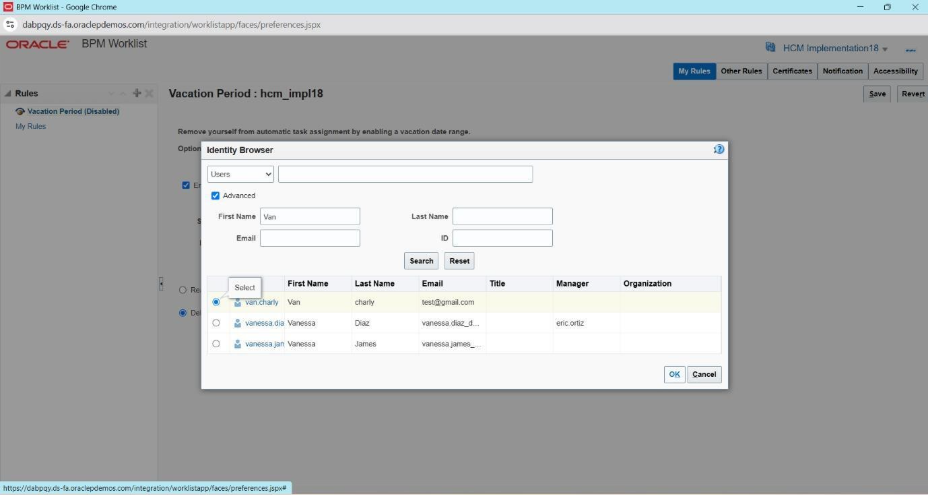
Task: Click the site info icon in address bar
Action: (10, 25)
